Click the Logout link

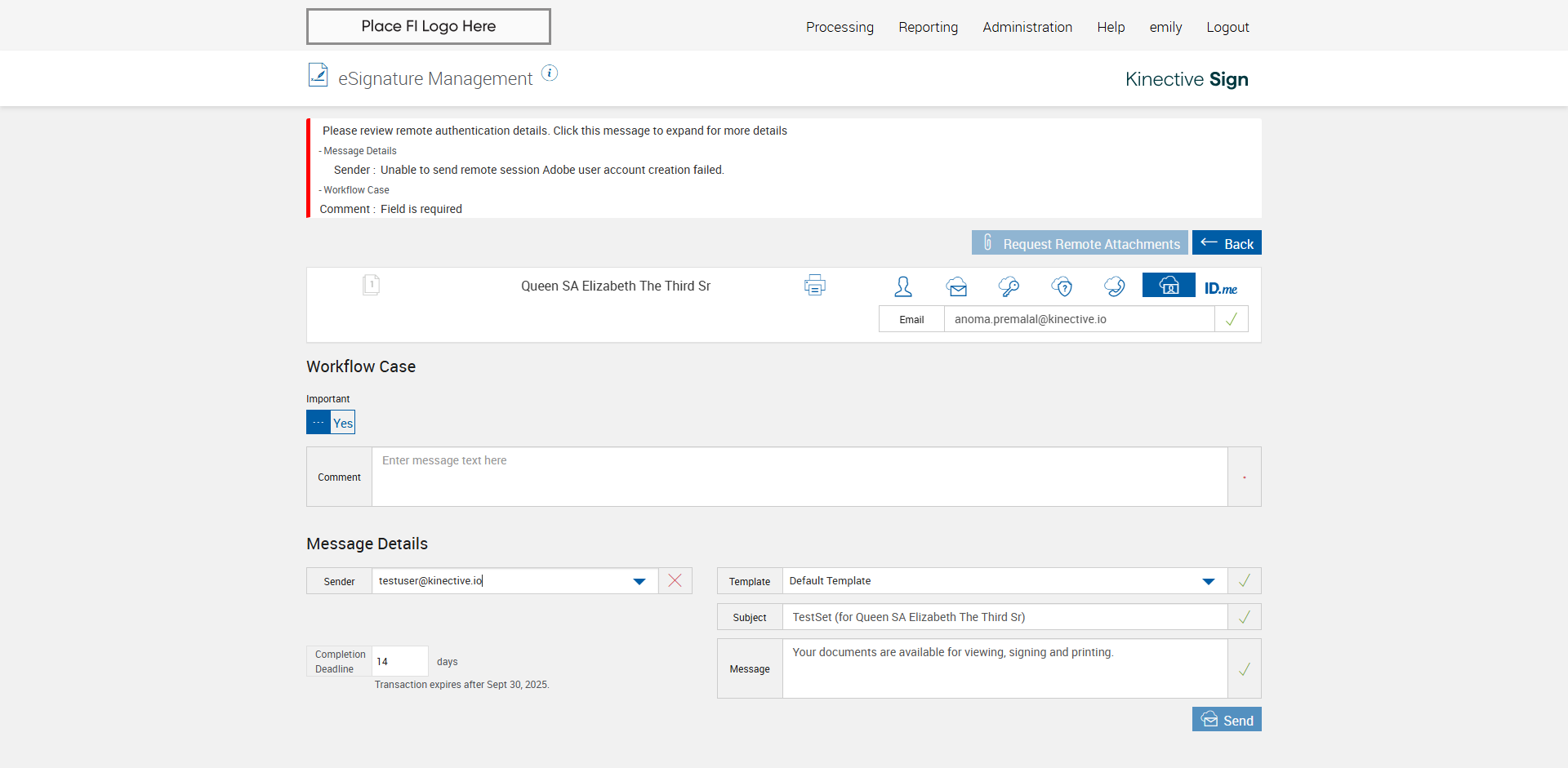(1227, 27)
